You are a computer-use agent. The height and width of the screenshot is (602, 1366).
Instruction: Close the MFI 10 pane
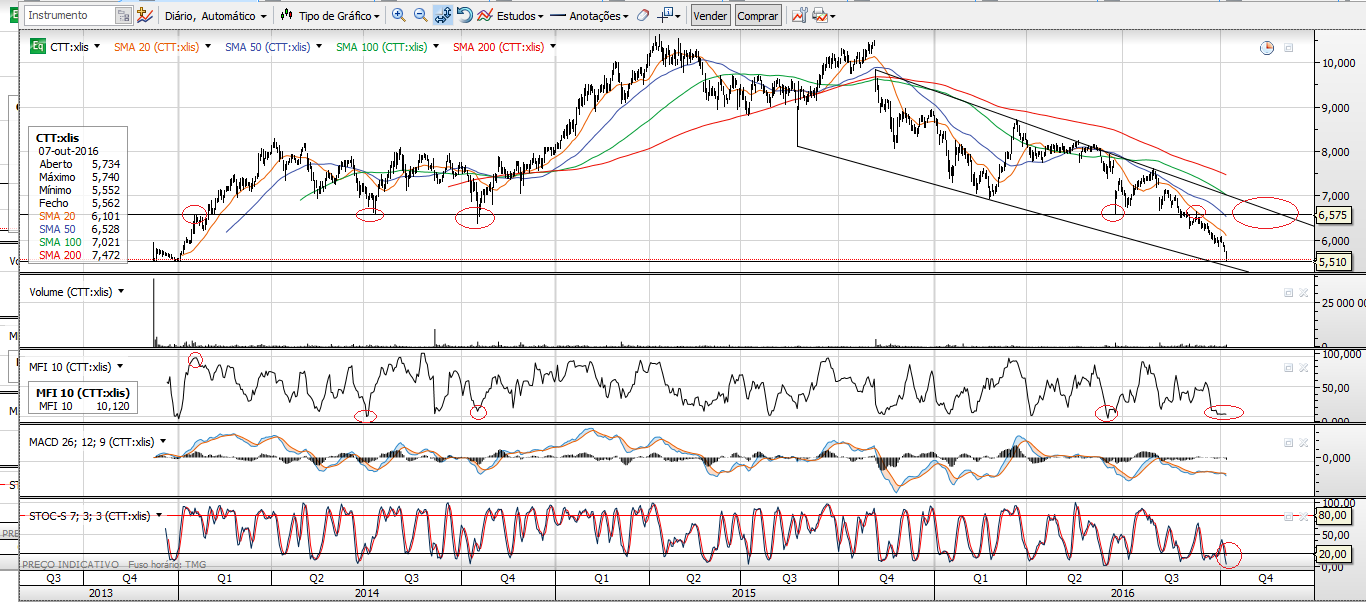click(1303, 367)
